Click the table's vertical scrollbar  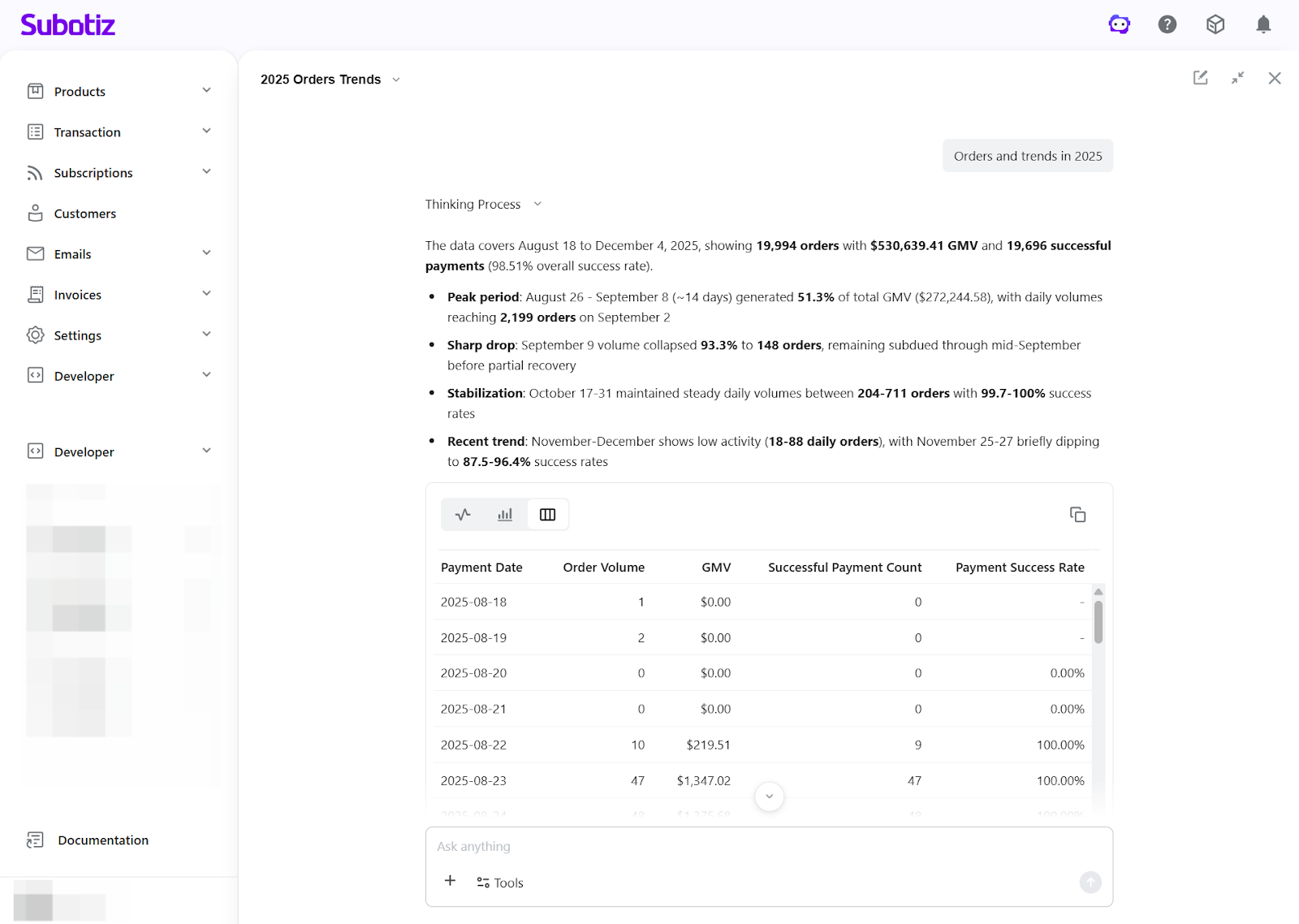coord(1098,623)
